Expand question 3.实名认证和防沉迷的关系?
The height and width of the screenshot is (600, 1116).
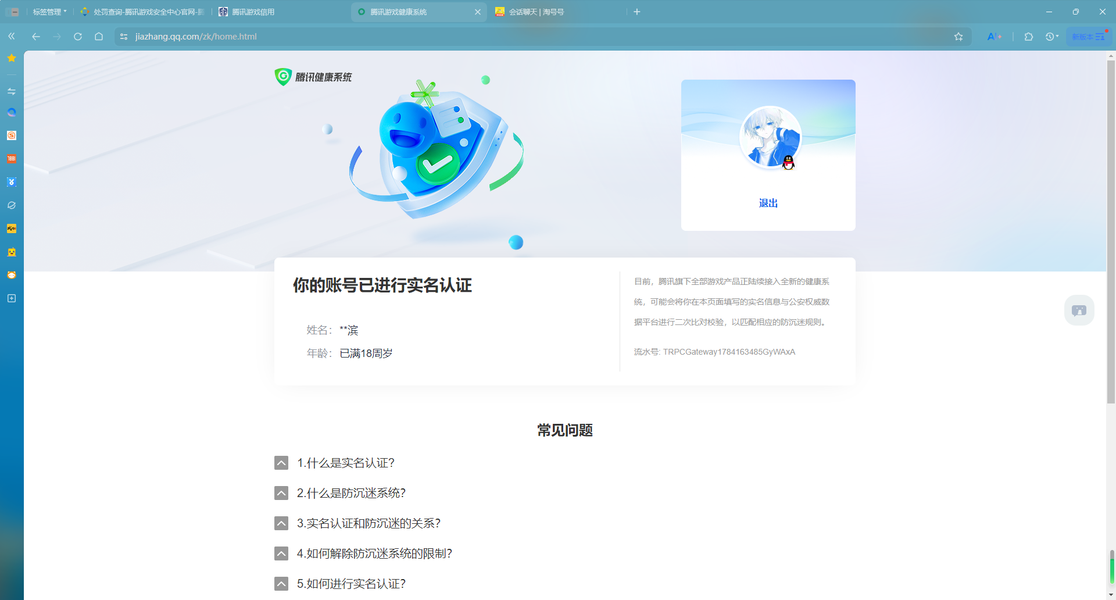357,523
